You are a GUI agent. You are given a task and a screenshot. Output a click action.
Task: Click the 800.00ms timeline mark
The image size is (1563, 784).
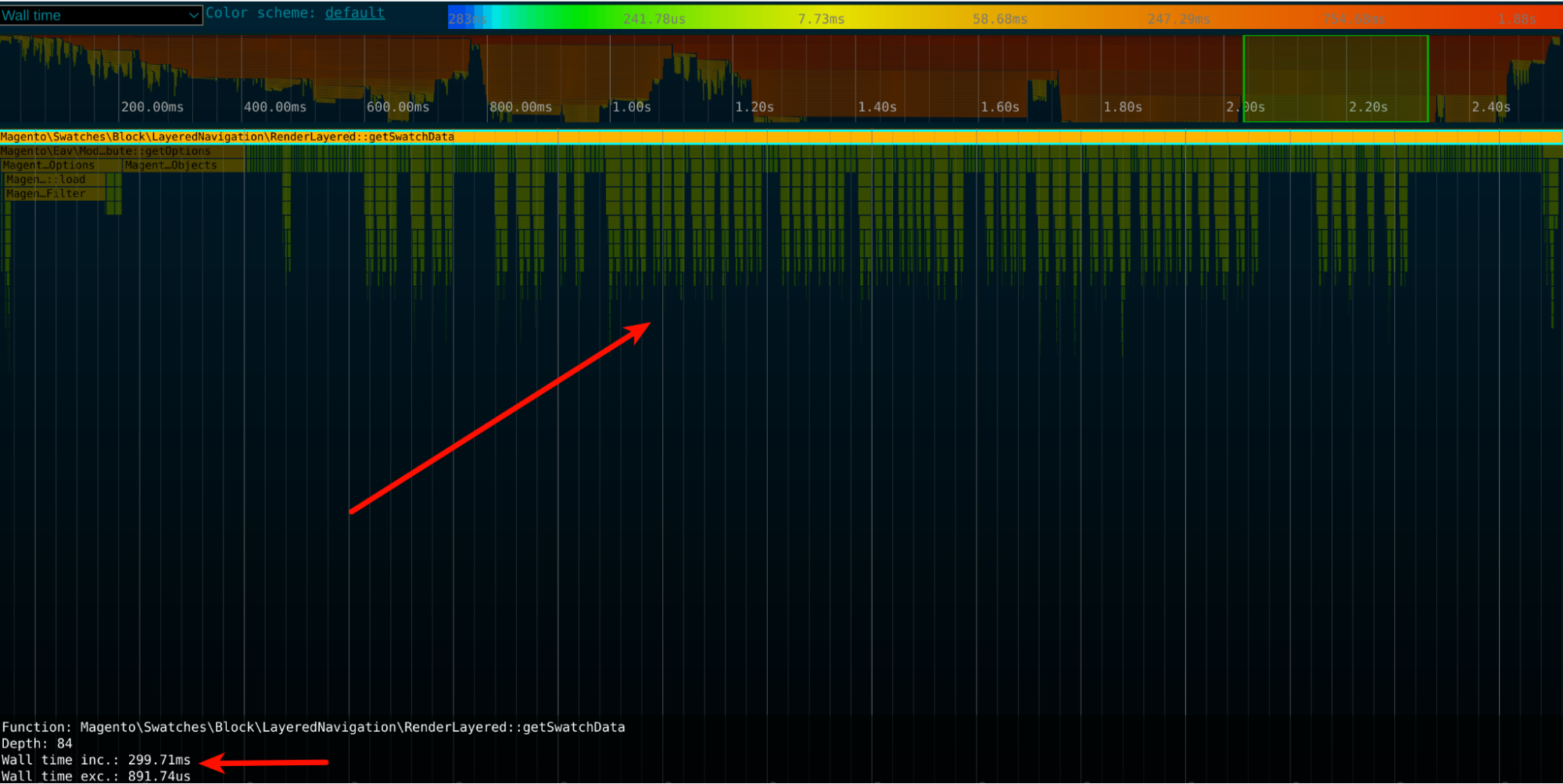tap(521, 107)
